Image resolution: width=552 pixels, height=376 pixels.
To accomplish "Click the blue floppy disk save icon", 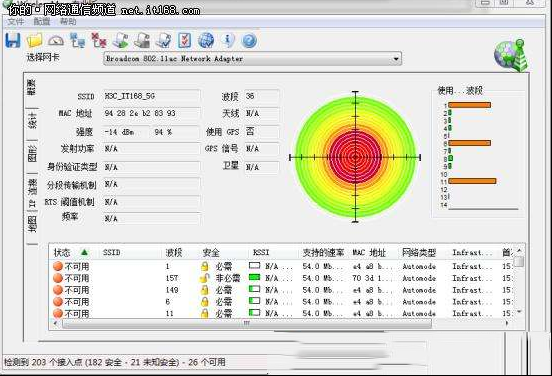I will click(x=13, y=40).
